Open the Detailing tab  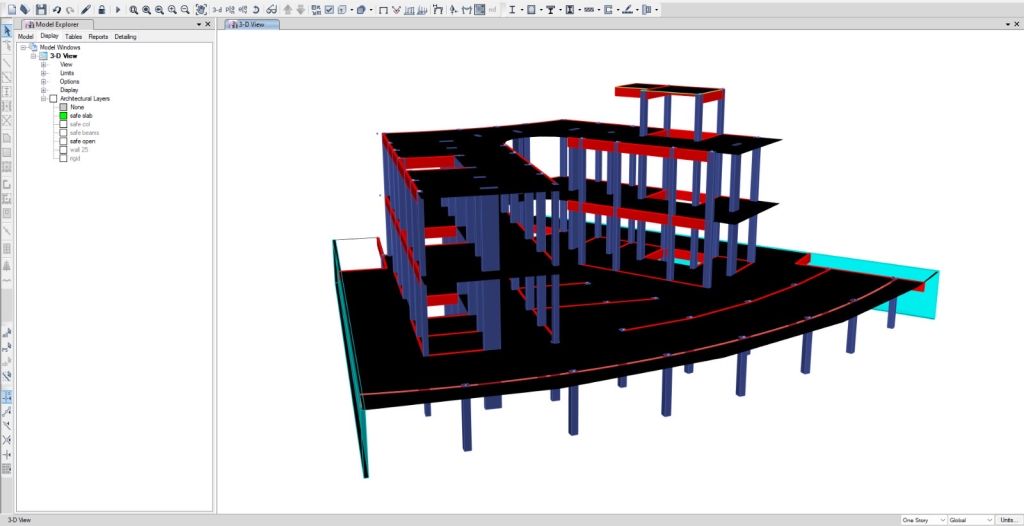[x=125, y=36]
